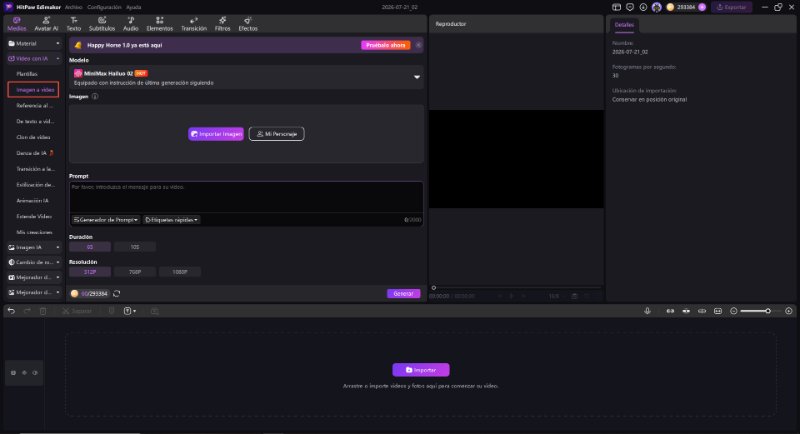This screenshot has height=434, width=800.
Task: Select the 10S duration option
Action: tap(135, 247)
